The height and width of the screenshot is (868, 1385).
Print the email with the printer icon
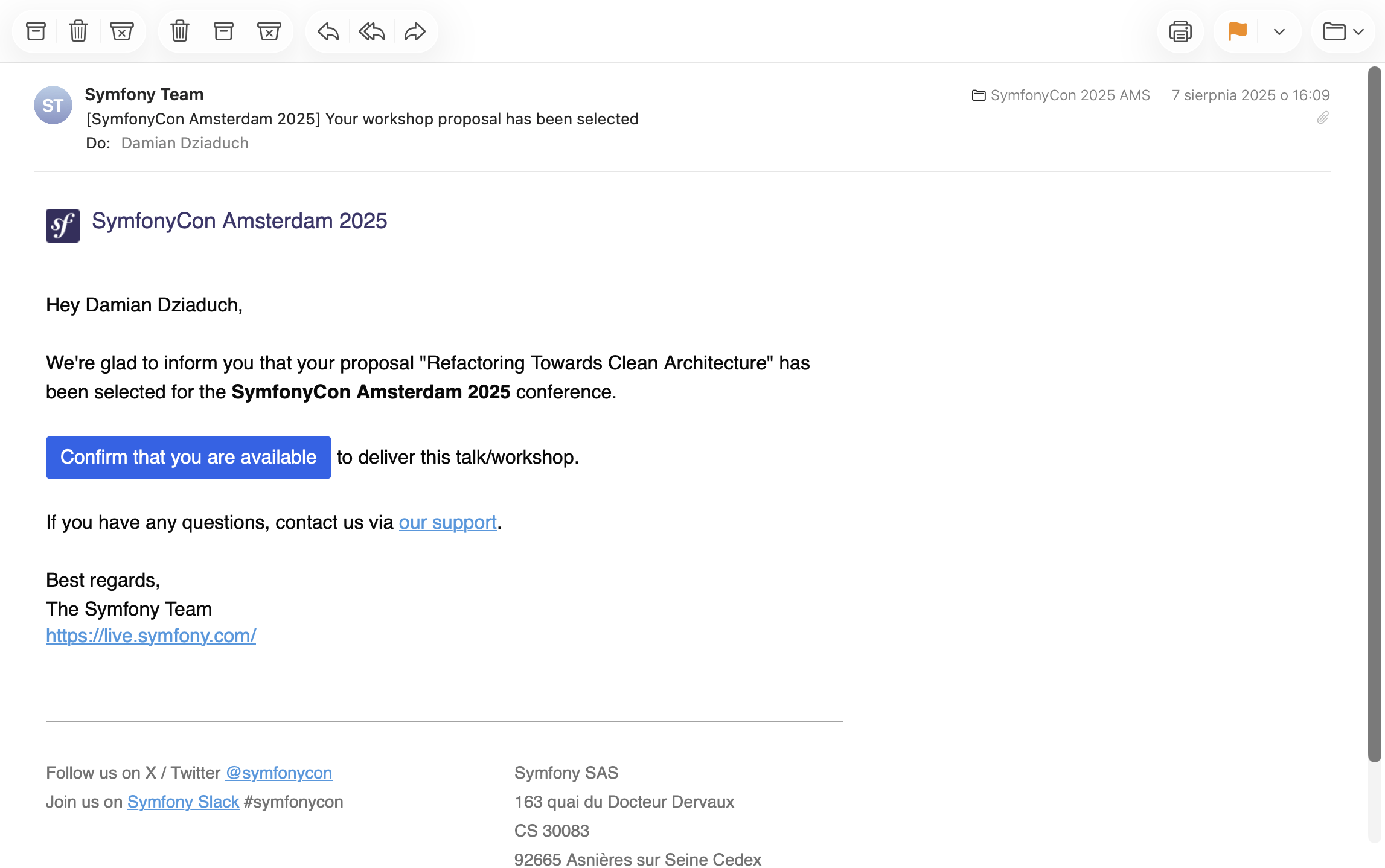(x=1180, y=31)
